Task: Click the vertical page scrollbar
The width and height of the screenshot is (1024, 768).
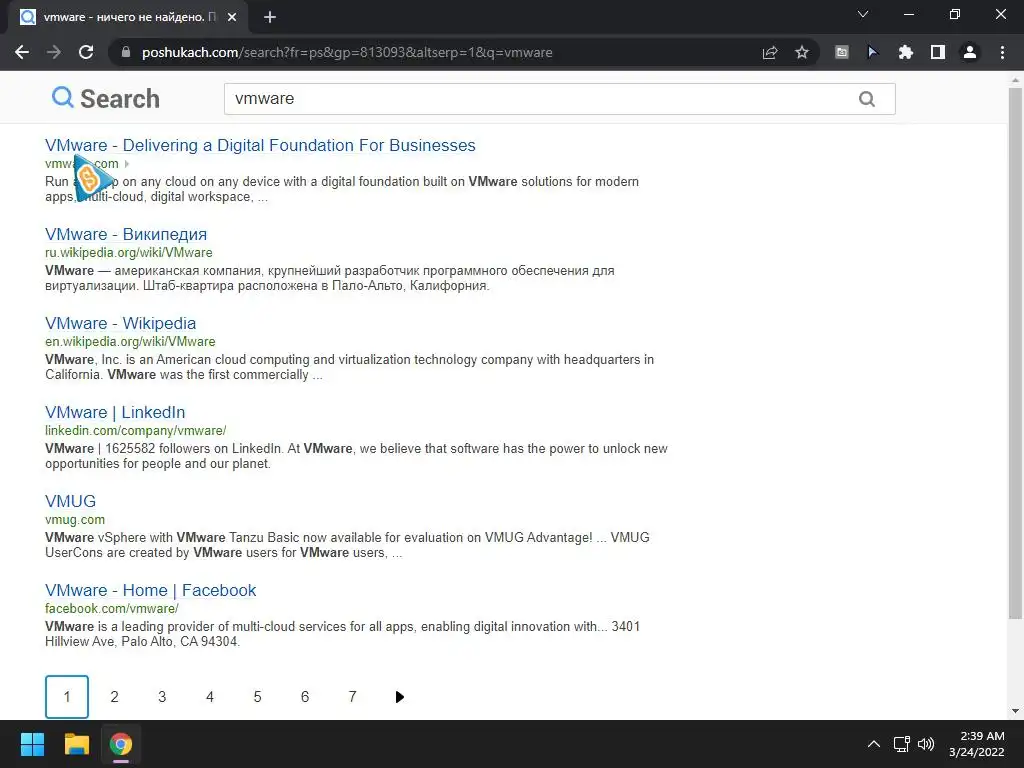Action: point(1015,353)
